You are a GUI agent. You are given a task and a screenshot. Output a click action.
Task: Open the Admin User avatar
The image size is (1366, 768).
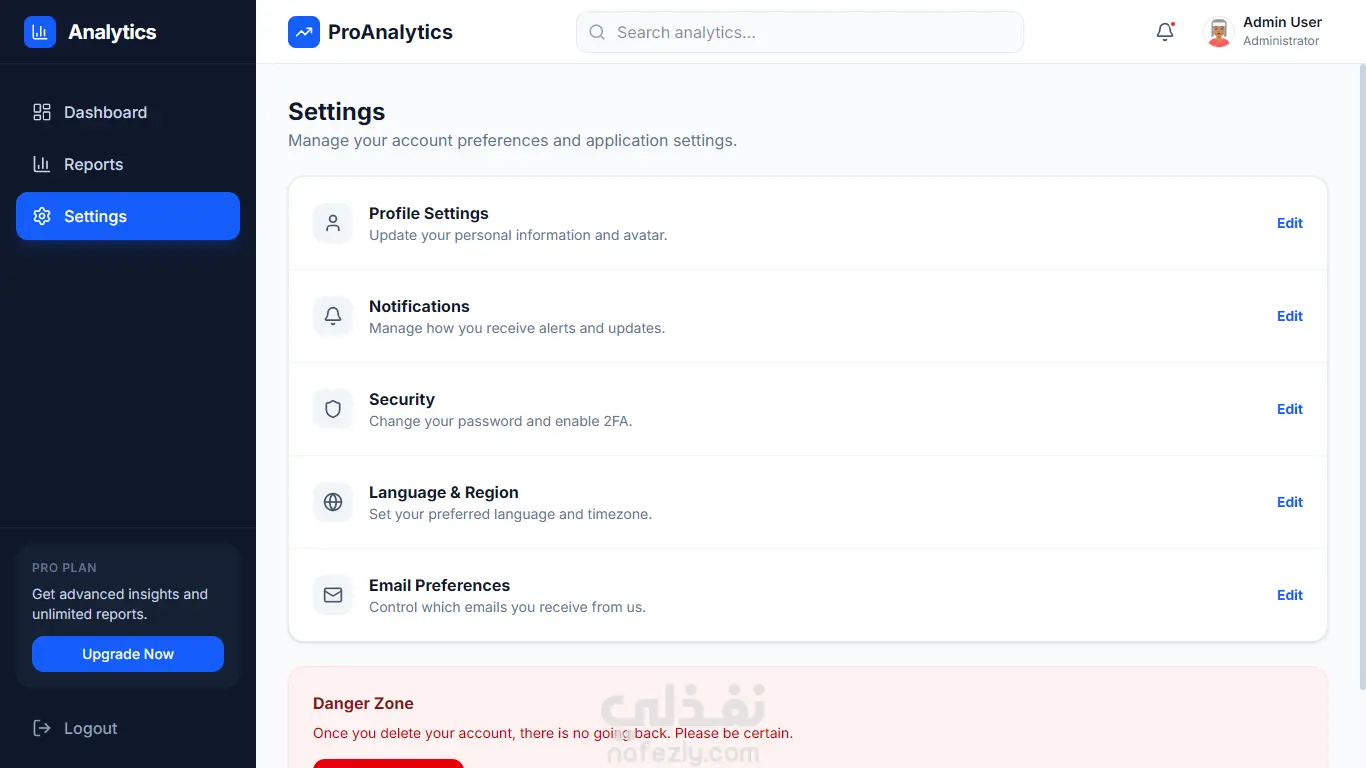[1218, 32]
